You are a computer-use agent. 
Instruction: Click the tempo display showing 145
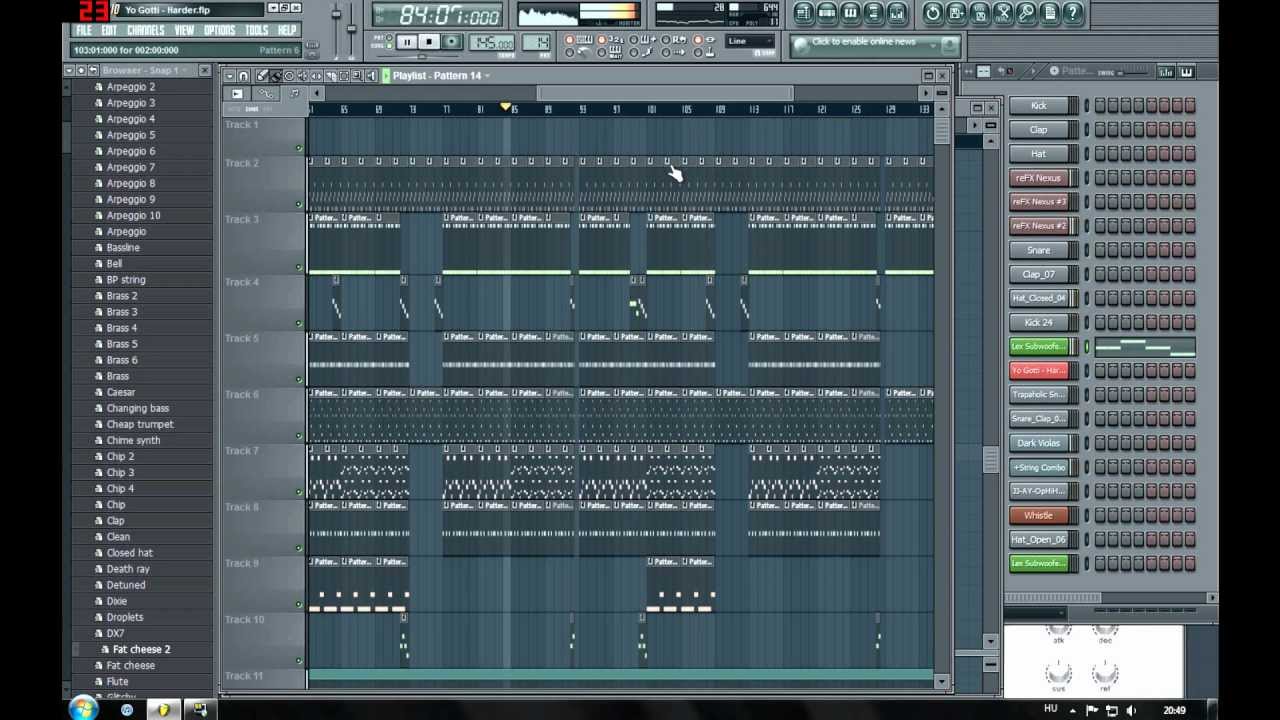(x=491, y=42)
